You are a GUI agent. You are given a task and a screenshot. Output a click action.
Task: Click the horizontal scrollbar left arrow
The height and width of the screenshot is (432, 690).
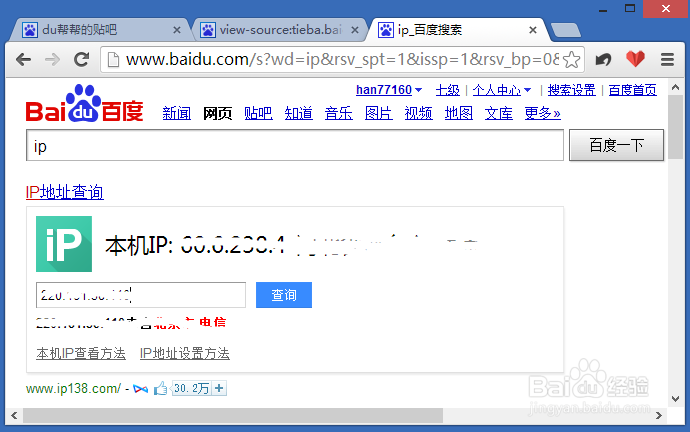click(x=14, y=415)
